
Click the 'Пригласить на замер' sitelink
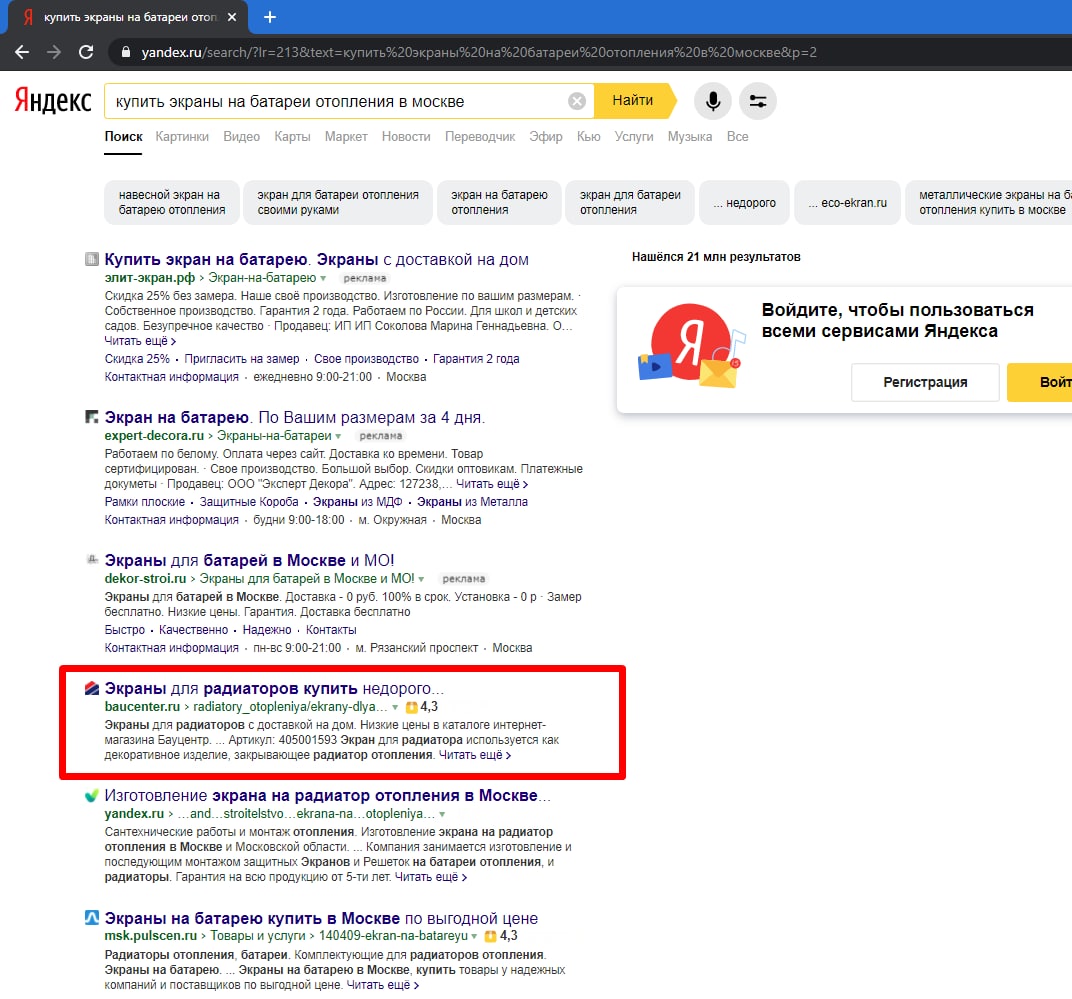(x=242, y=358)
